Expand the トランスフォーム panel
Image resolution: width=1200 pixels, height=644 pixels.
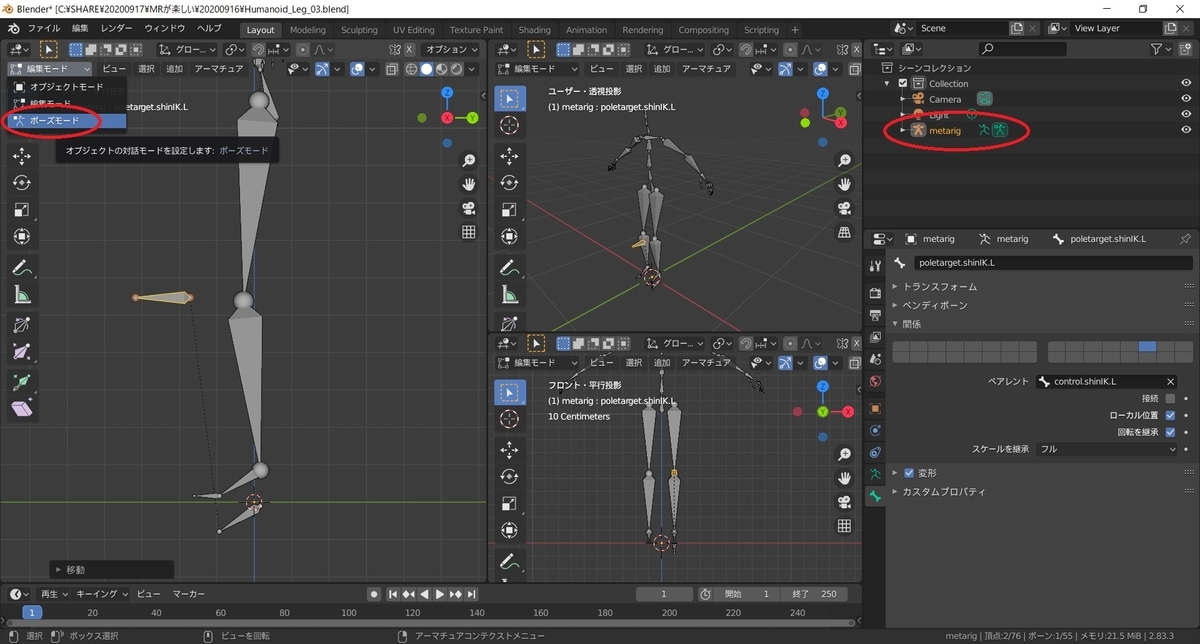pos(940,287)
